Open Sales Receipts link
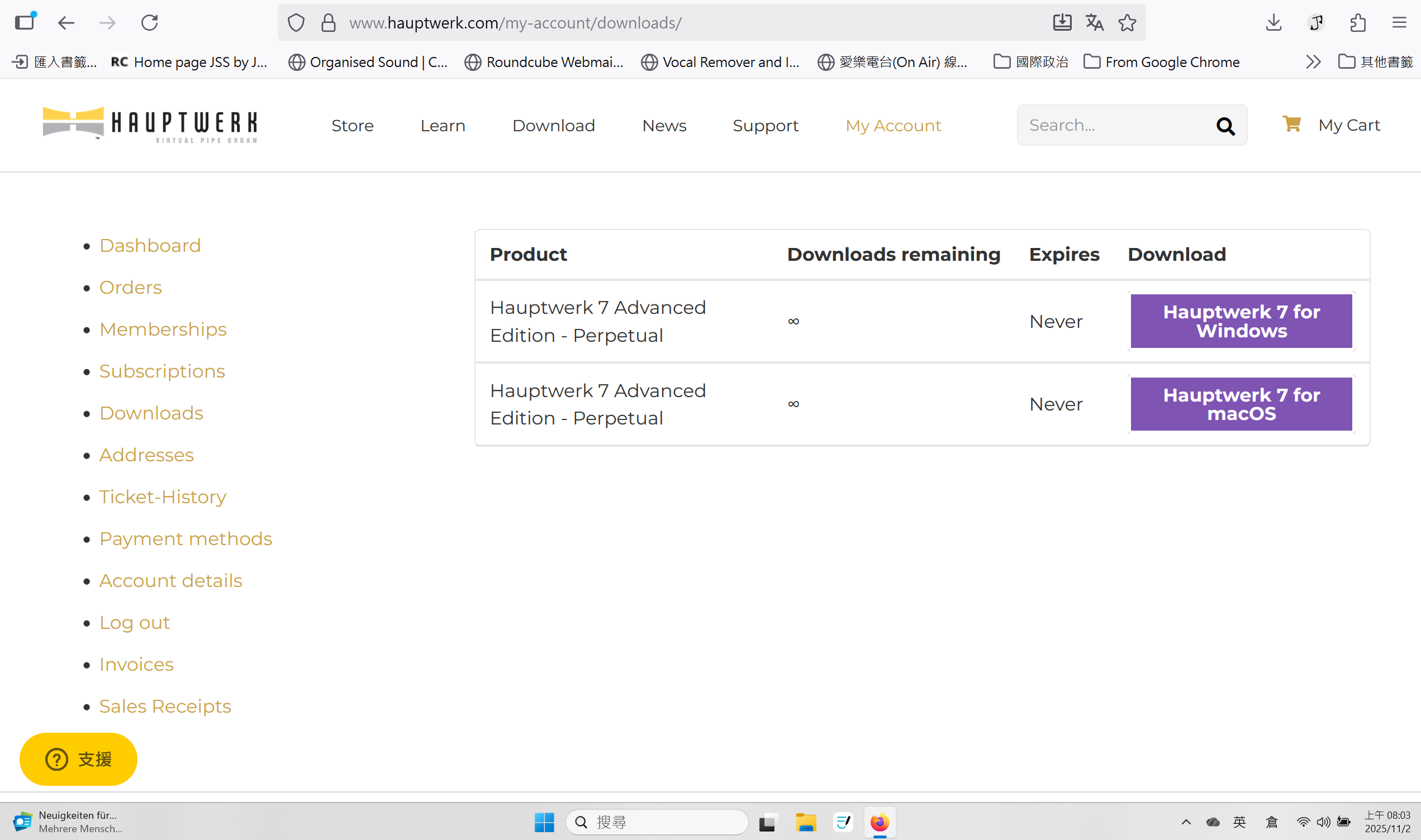This screenshot has width=1421, height=840. (165, 707)
